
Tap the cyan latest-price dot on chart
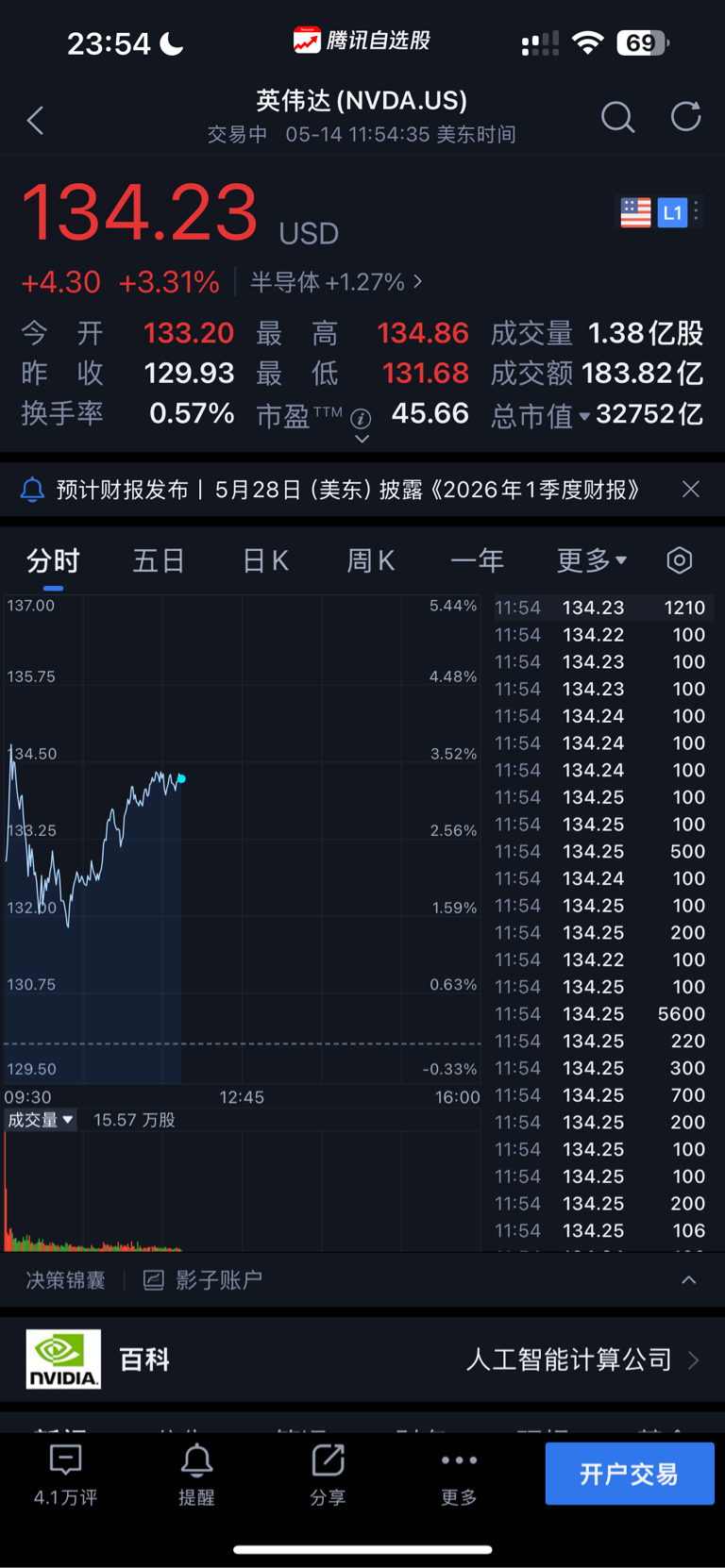click(x=181, y=778)
